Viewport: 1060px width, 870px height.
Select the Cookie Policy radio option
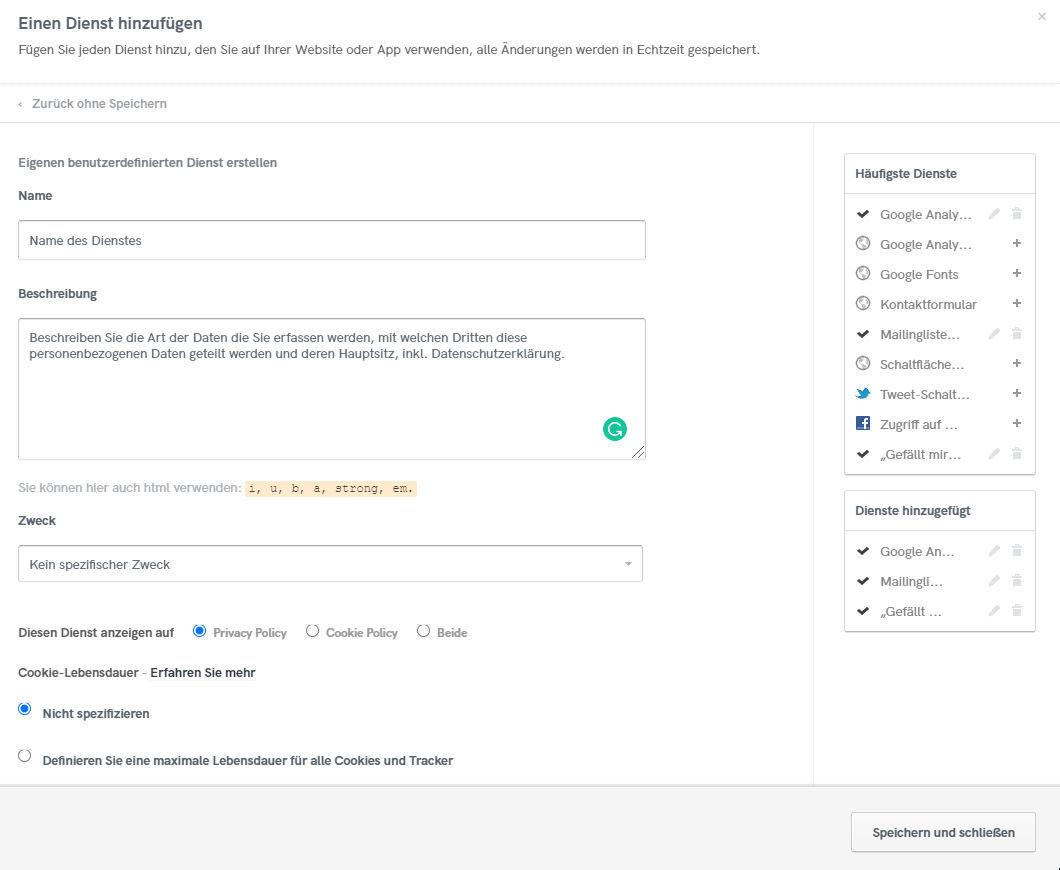(x=313, y=631)
